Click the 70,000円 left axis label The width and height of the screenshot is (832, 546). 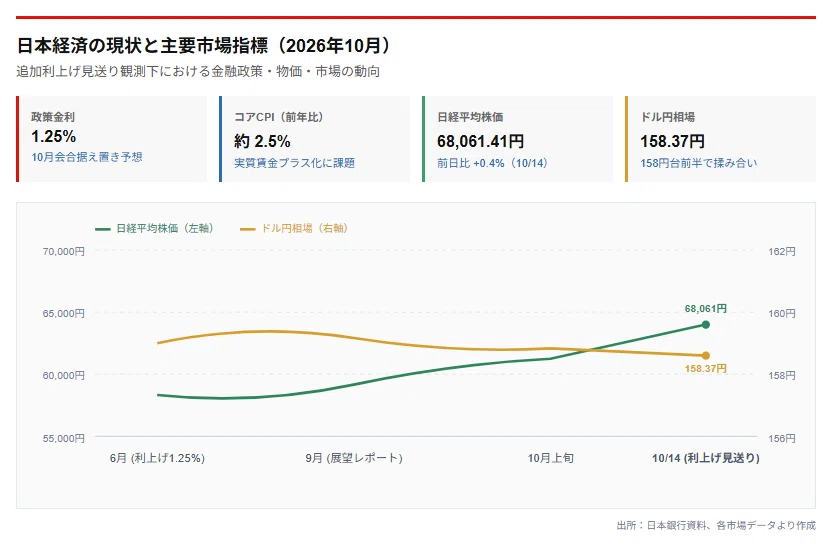tap(63, 252)
